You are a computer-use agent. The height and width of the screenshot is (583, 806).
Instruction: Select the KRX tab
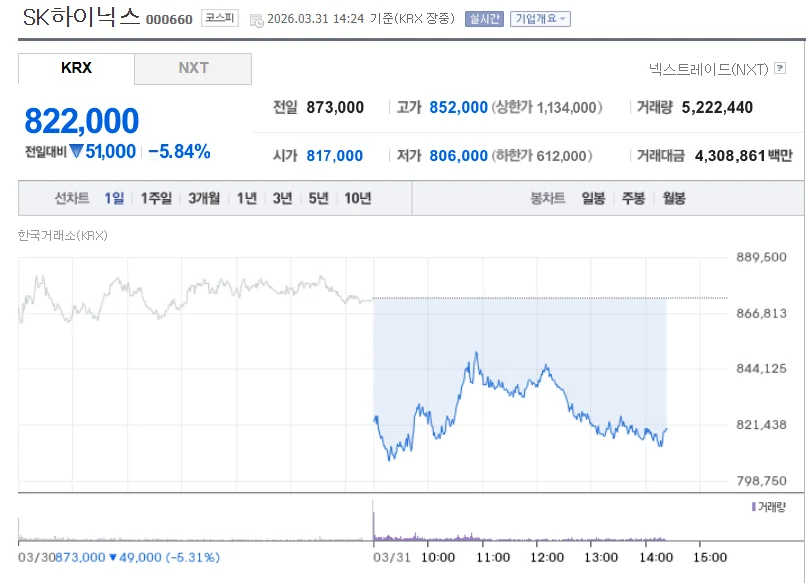click(x=76, y=68)
